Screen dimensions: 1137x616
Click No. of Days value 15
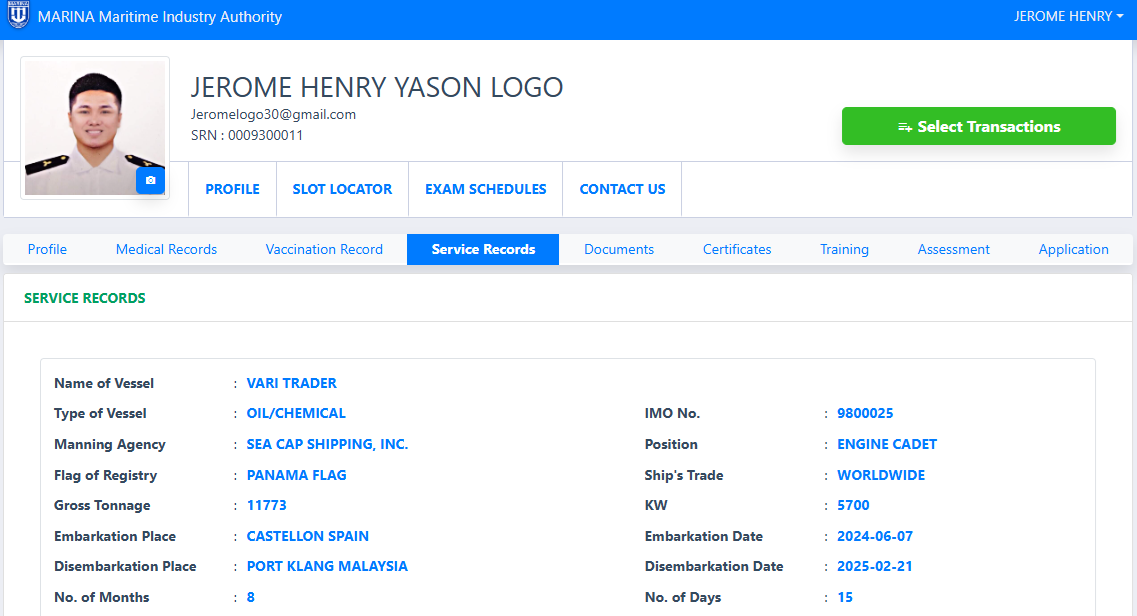(845, 597)
